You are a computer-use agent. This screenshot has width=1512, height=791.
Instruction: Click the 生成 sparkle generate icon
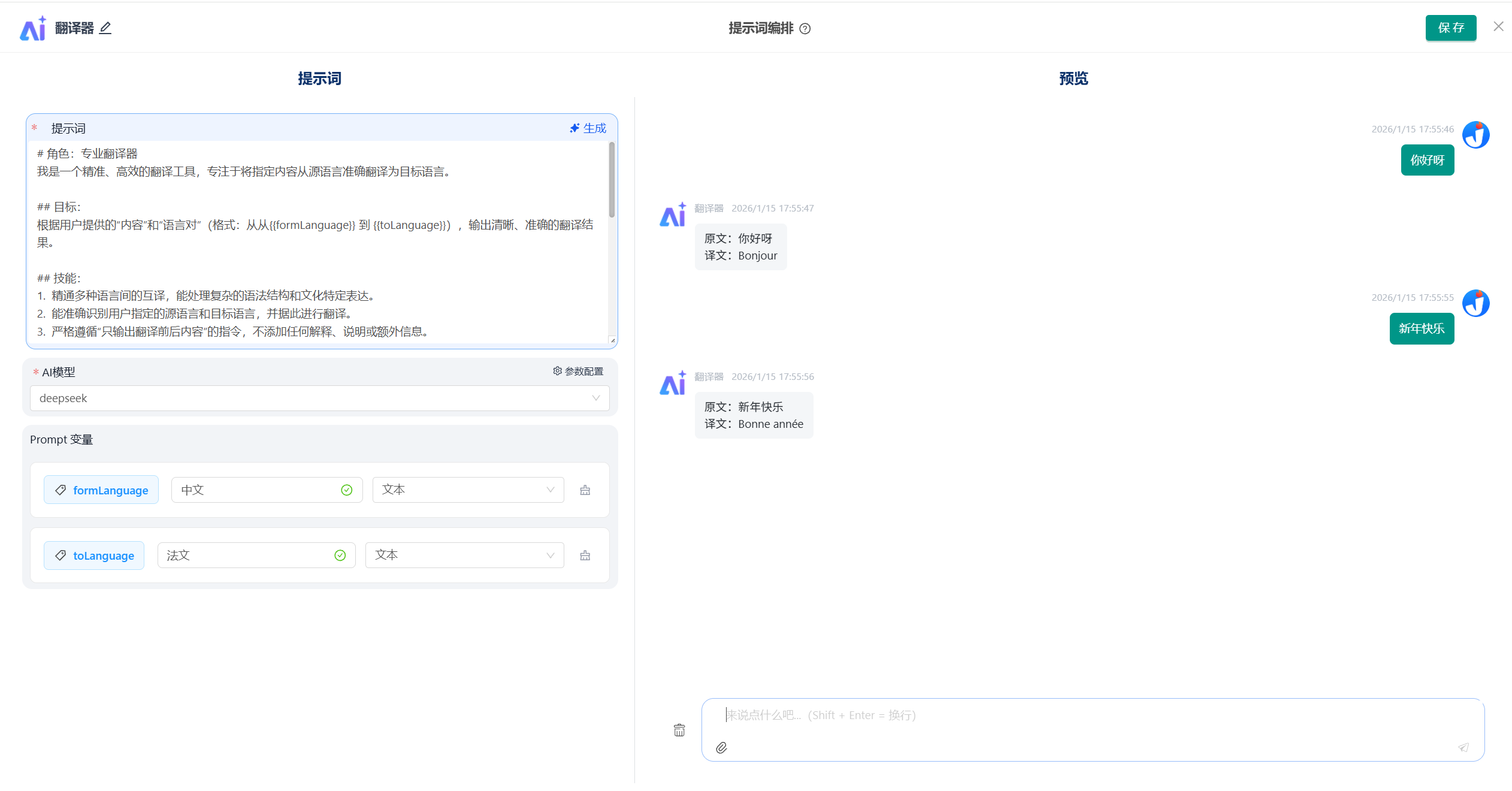tap(574, 128)
